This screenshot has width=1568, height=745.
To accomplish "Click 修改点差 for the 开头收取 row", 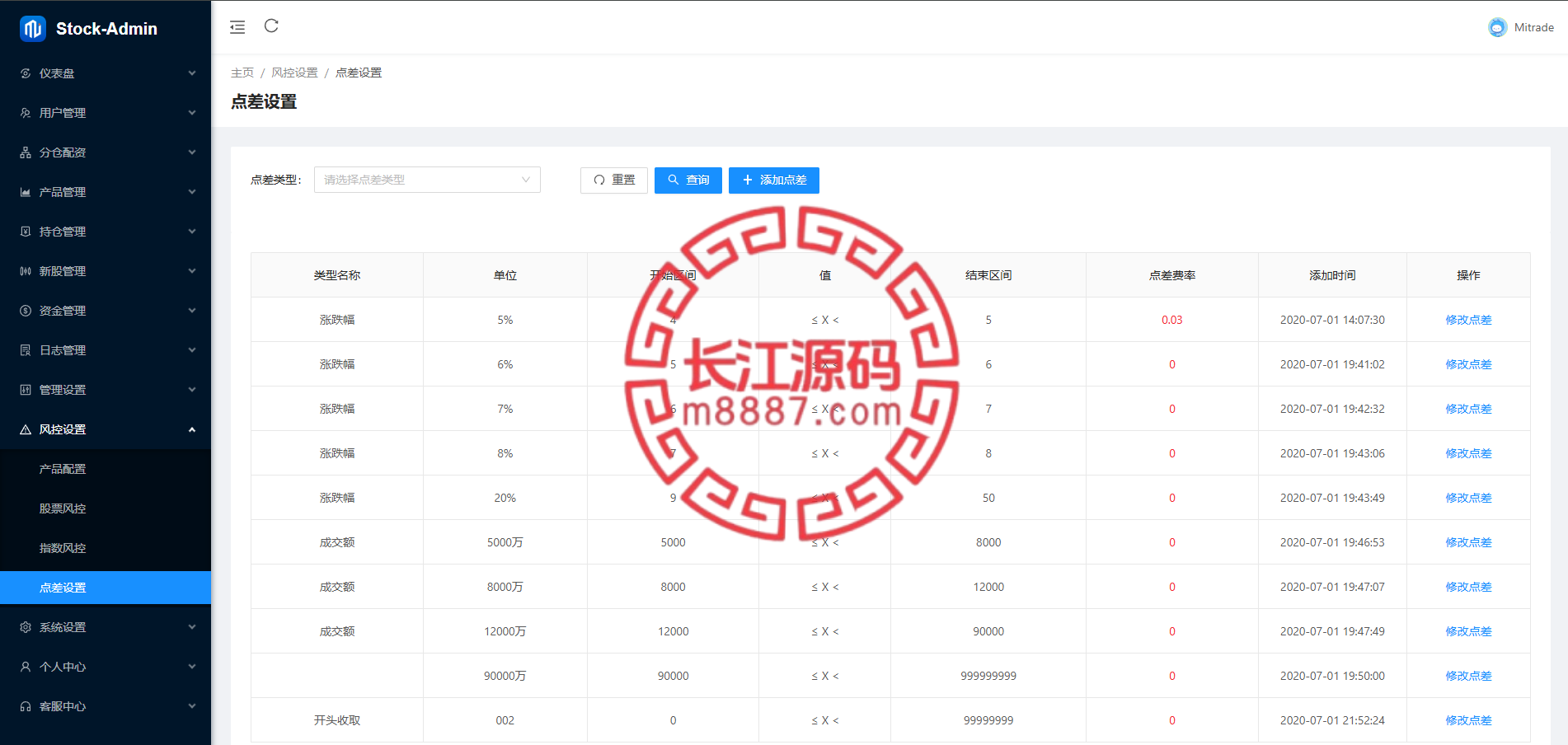I will click(1468, 720).
